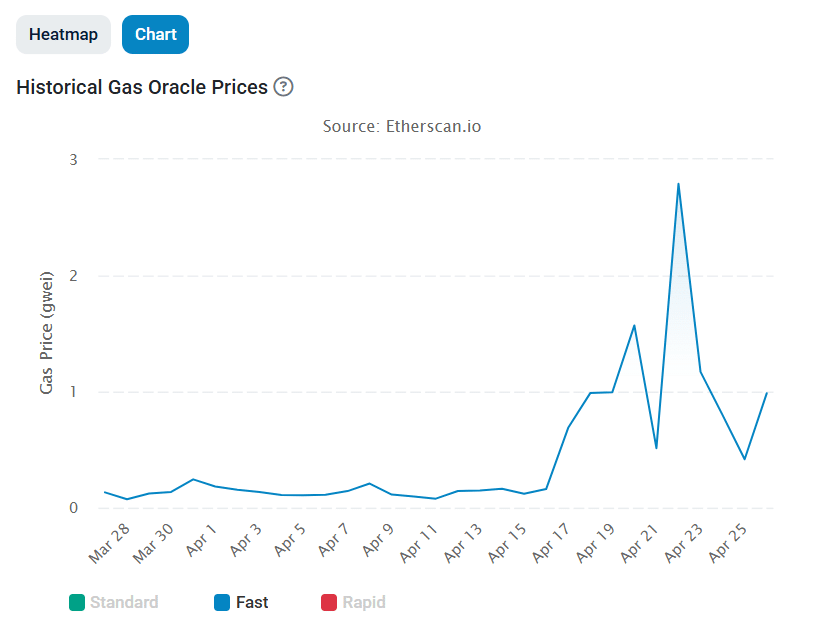The width and height of the screenshot is (836, 639).
Task: Click the Historical Gas Oracle Prices heading
Action: 142,87
